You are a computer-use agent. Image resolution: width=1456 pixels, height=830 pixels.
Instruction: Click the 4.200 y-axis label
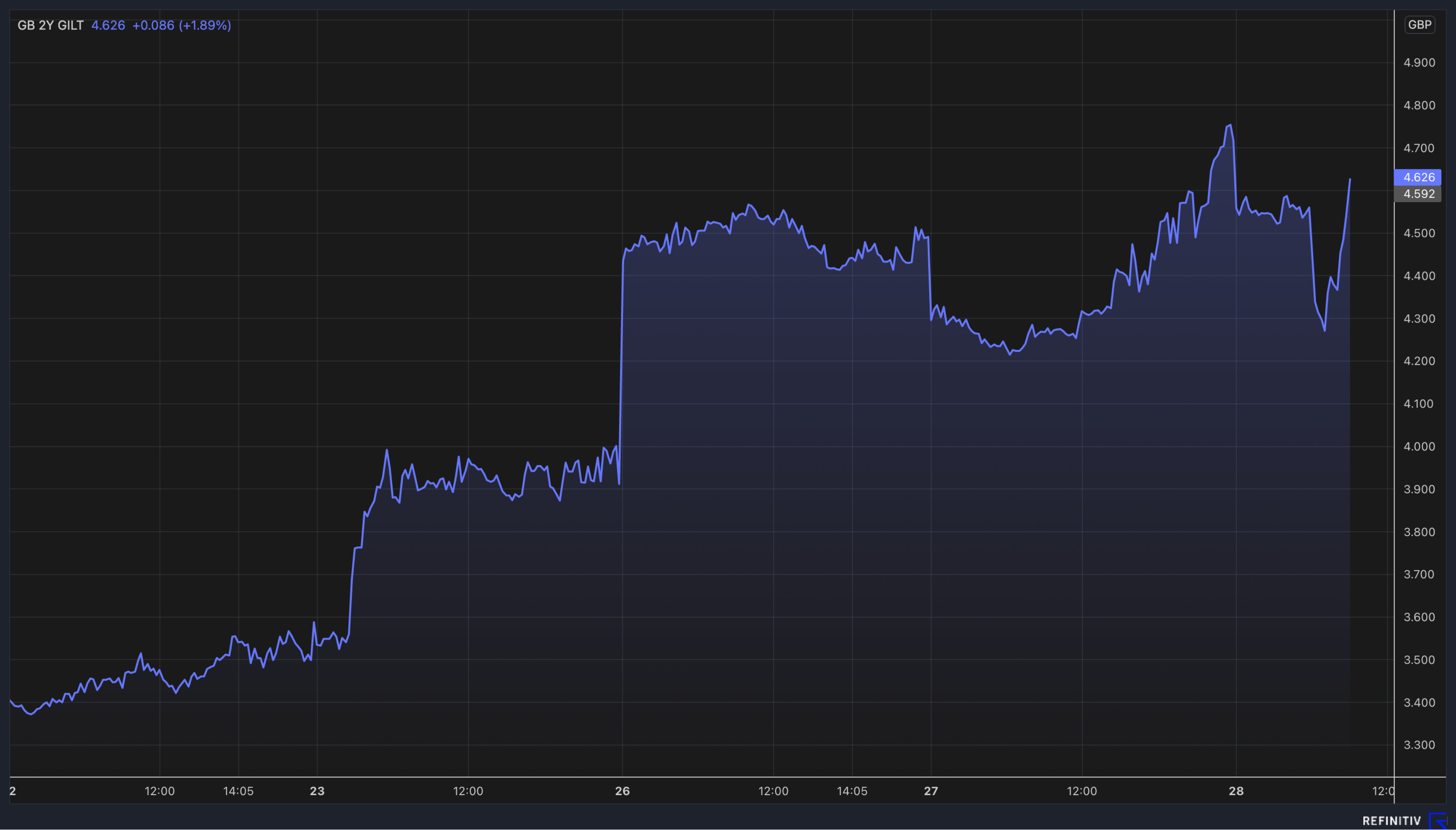tap(1419, 361)
